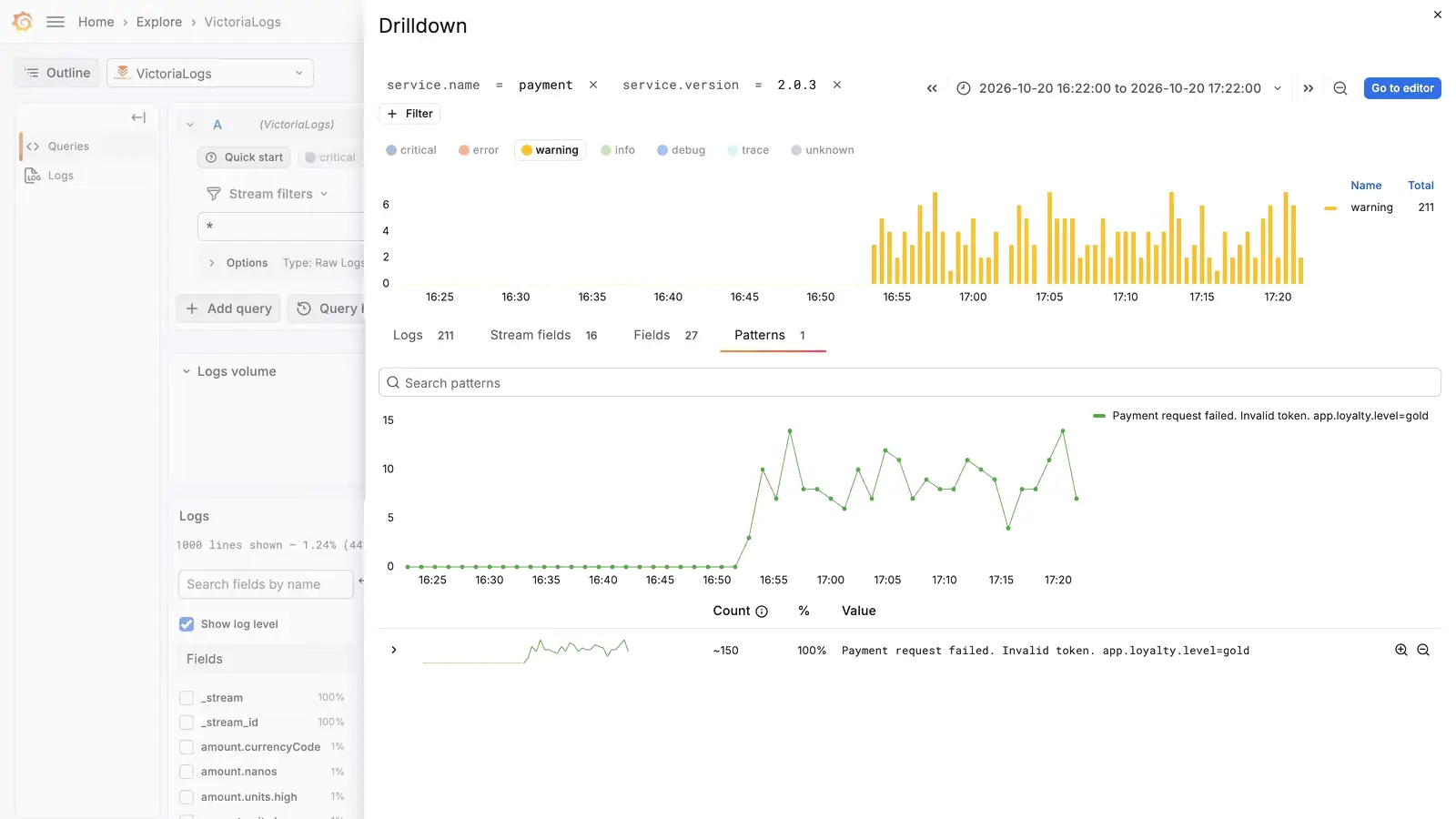Uncheck Show log level checkbox
Image resolution: width=1456 pixels, height=819 pixels.
187,624
